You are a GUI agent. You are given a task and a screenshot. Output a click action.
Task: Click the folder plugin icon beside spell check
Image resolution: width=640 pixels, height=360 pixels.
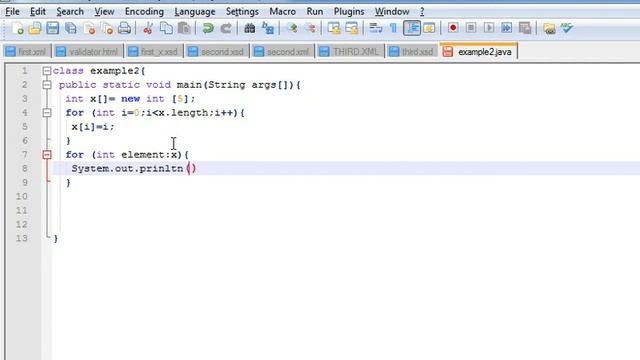549,28
